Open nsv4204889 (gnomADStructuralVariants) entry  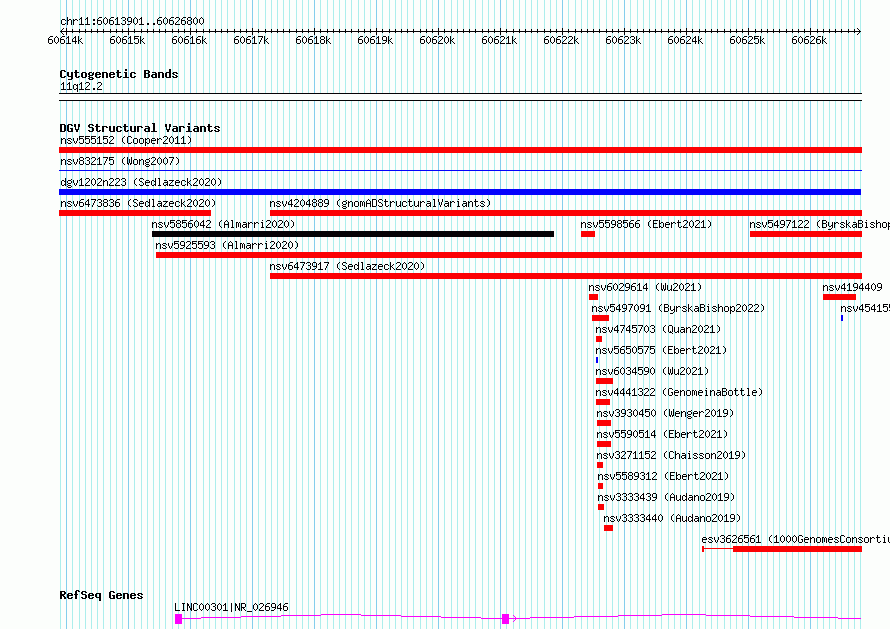[x=380, y=203]
